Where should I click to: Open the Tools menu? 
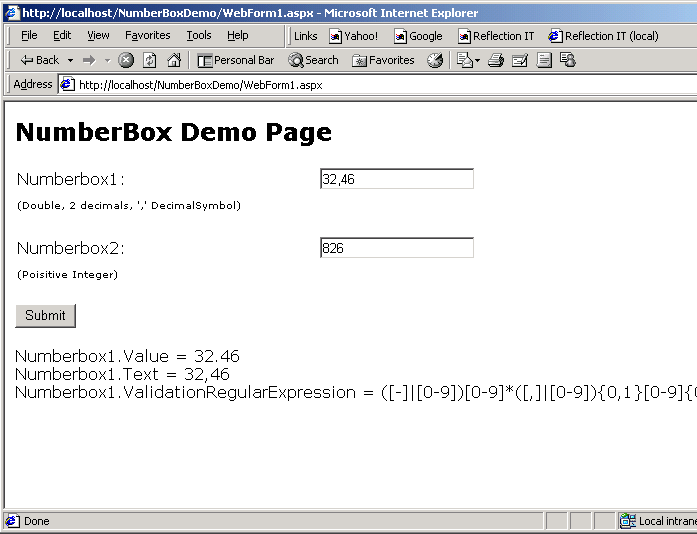point(198,35)
